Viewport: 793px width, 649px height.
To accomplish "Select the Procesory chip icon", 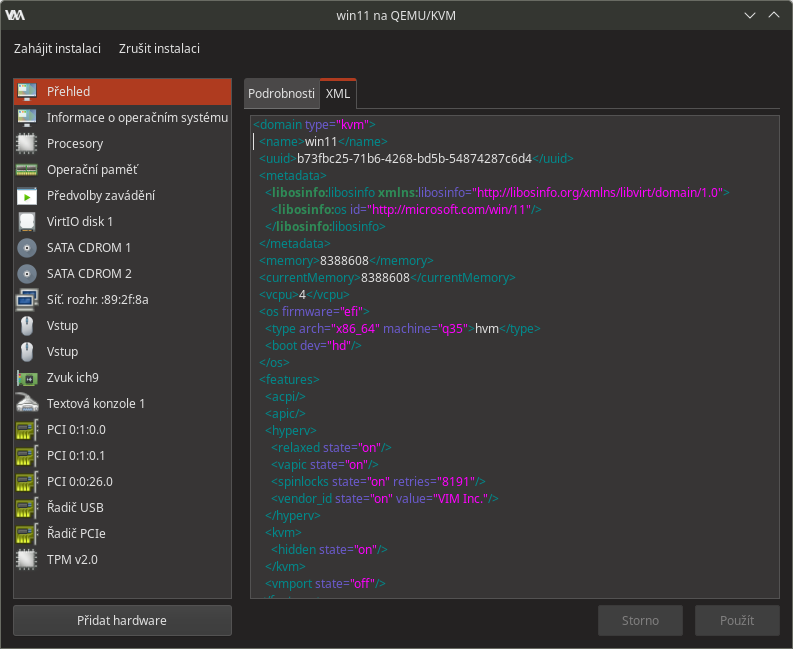I will [x=27, y=144].
